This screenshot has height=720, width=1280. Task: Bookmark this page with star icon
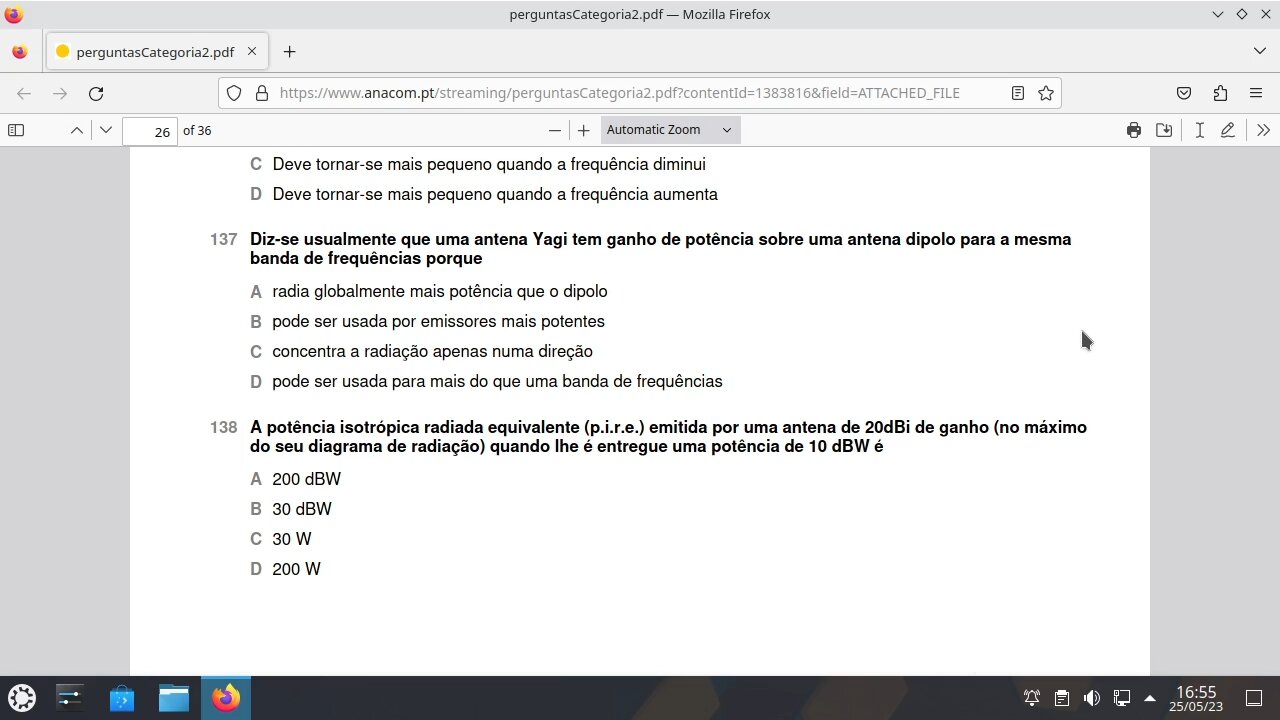(1046, 93)
